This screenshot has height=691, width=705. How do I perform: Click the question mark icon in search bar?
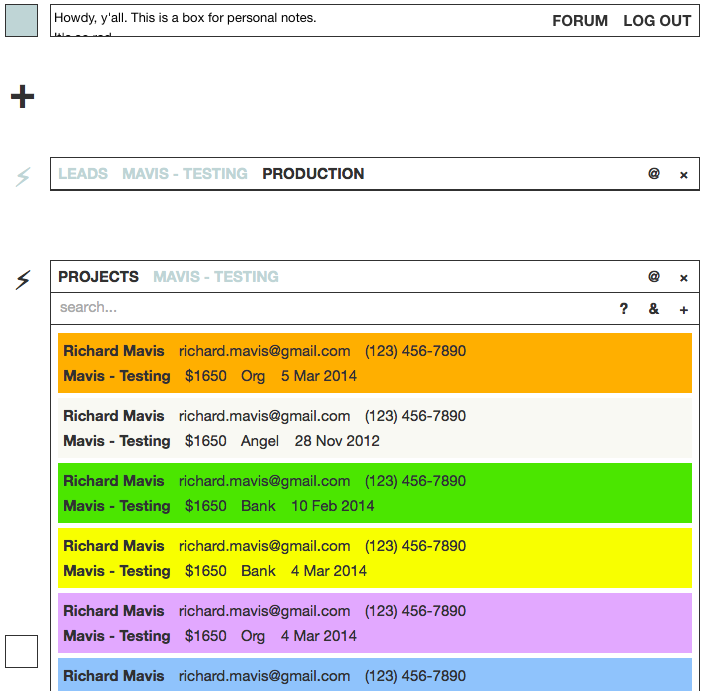tap(624, 309)
